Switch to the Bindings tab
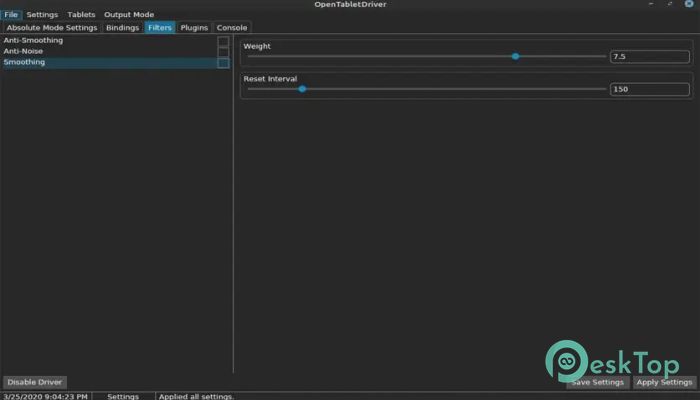 (122, 28)
